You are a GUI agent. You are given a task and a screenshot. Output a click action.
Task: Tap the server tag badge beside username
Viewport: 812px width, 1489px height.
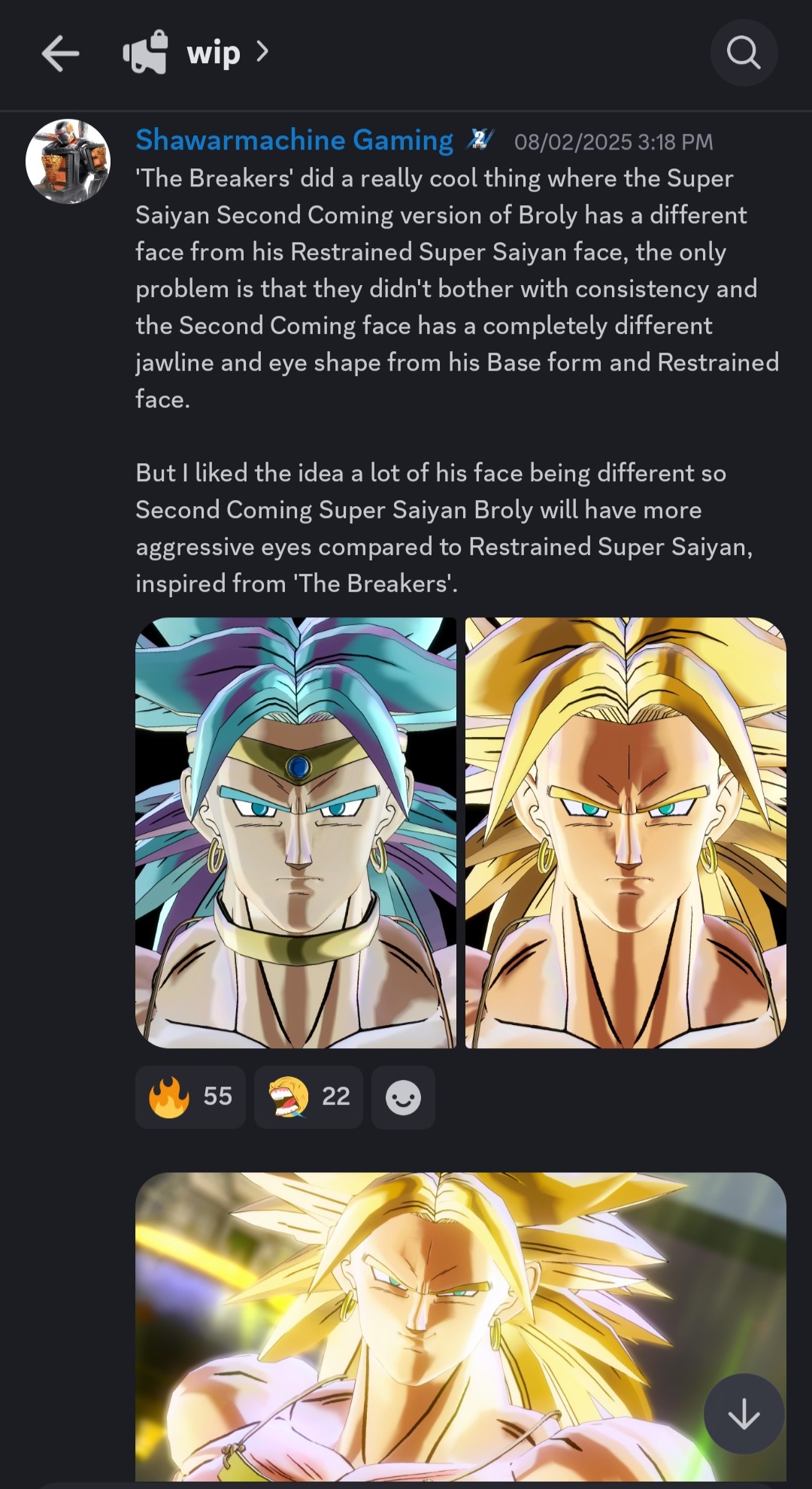point(480,140)
